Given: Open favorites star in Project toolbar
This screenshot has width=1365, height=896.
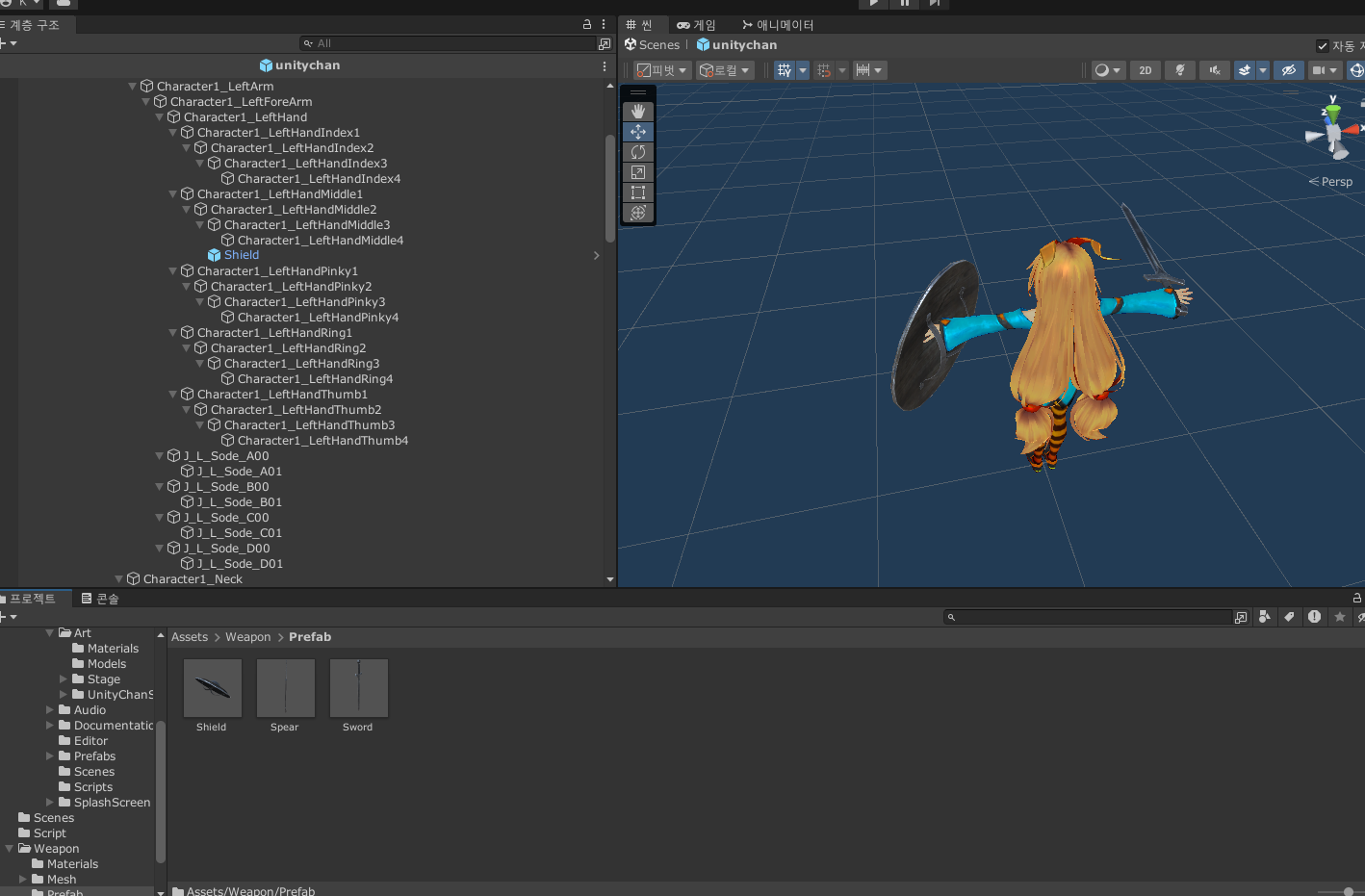Looking at the screenshot, I should (1340, 617).
